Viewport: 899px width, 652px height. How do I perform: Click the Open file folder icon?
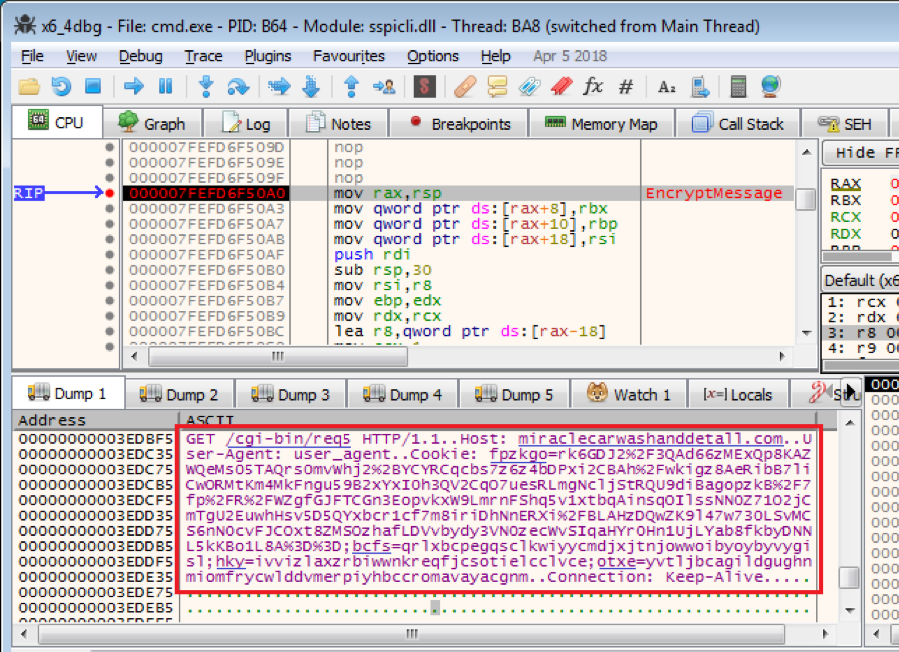[x=29, y=87]
